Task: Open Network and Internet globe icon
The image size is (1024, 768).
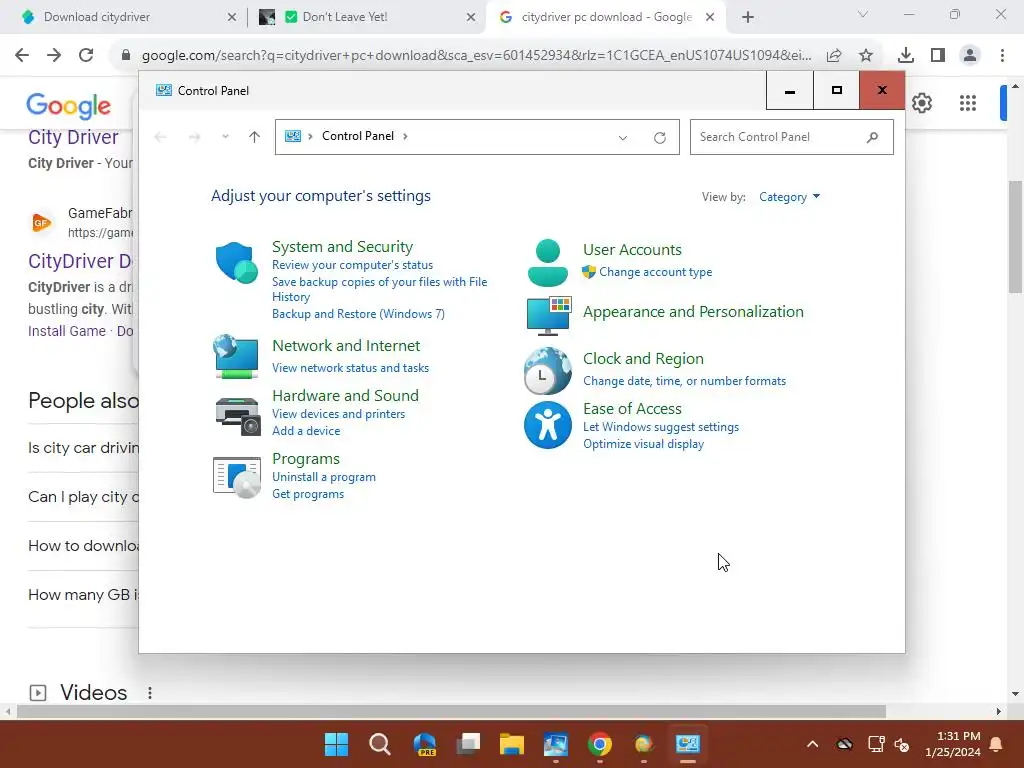Action: [236, 357]
